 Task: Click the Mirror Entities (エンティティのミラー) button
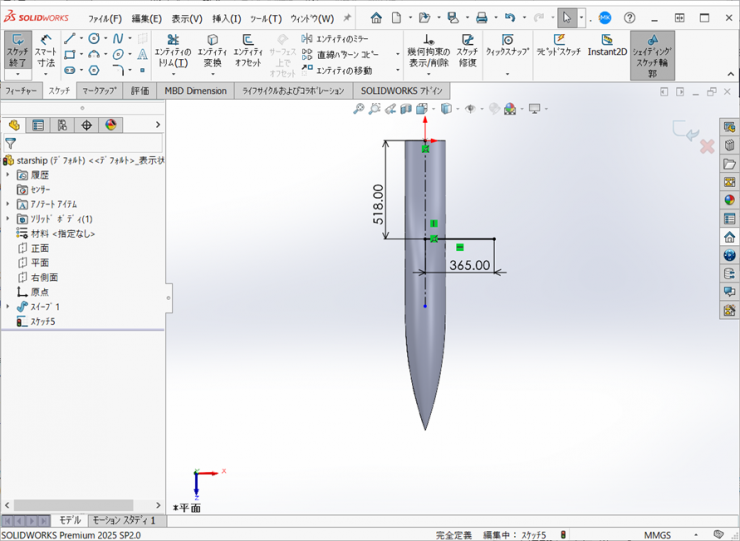(335, 39)
